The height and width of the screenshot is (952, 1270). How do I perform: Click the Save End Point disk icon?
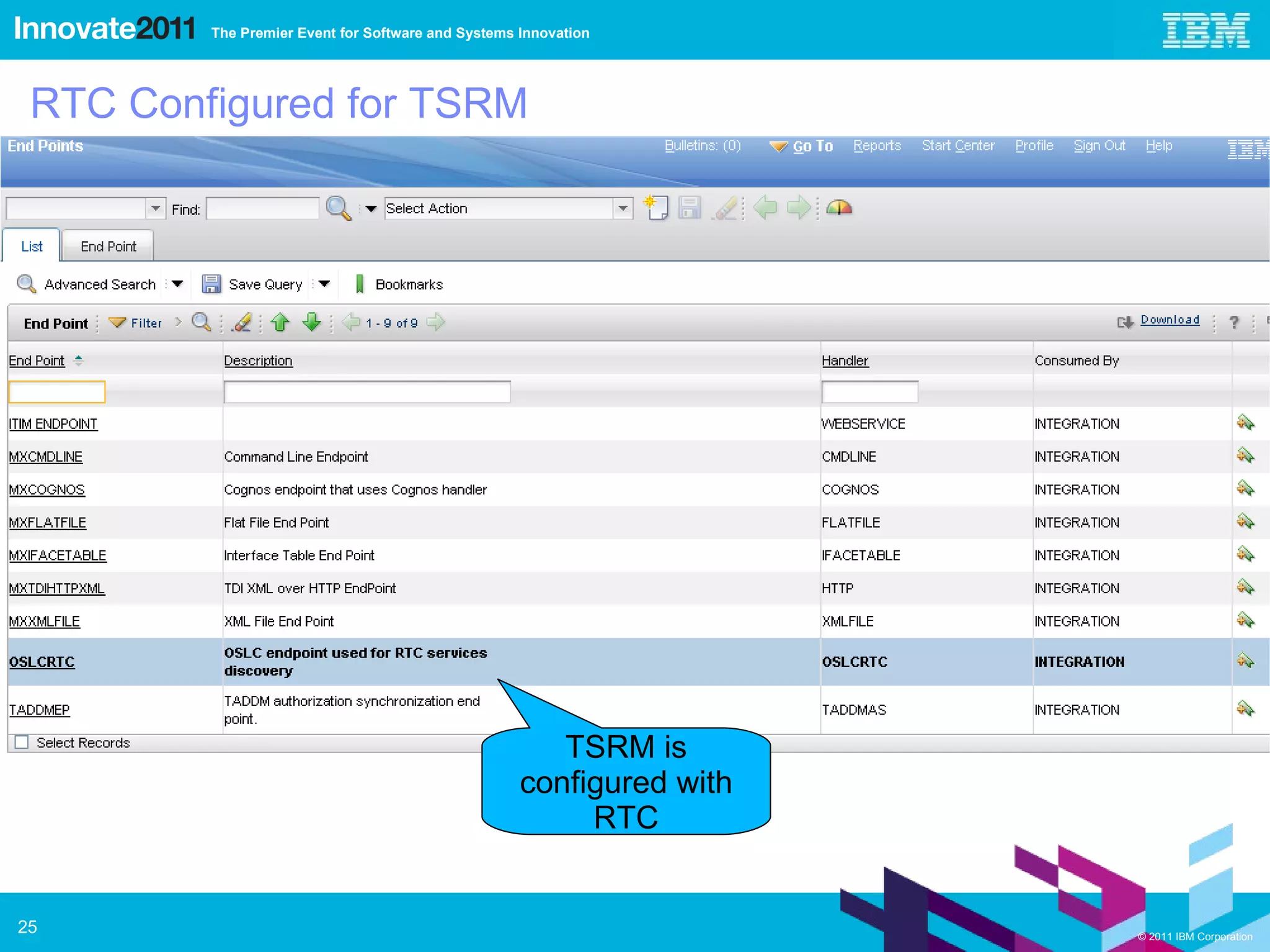689,208
